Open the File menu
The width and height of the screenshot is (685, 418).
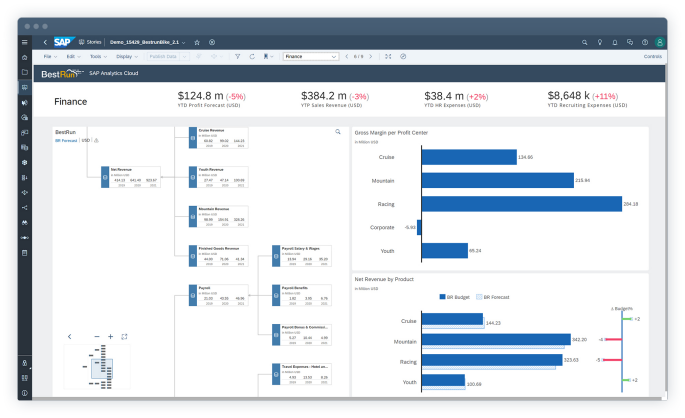tap(48, 57)
